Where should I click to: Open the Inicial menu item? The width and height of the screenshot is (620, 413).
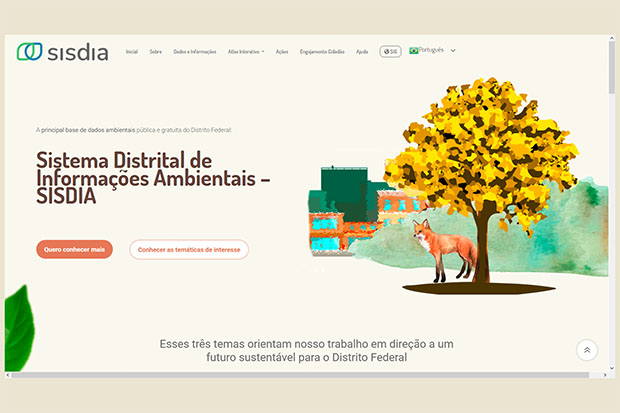coord(132,51)
